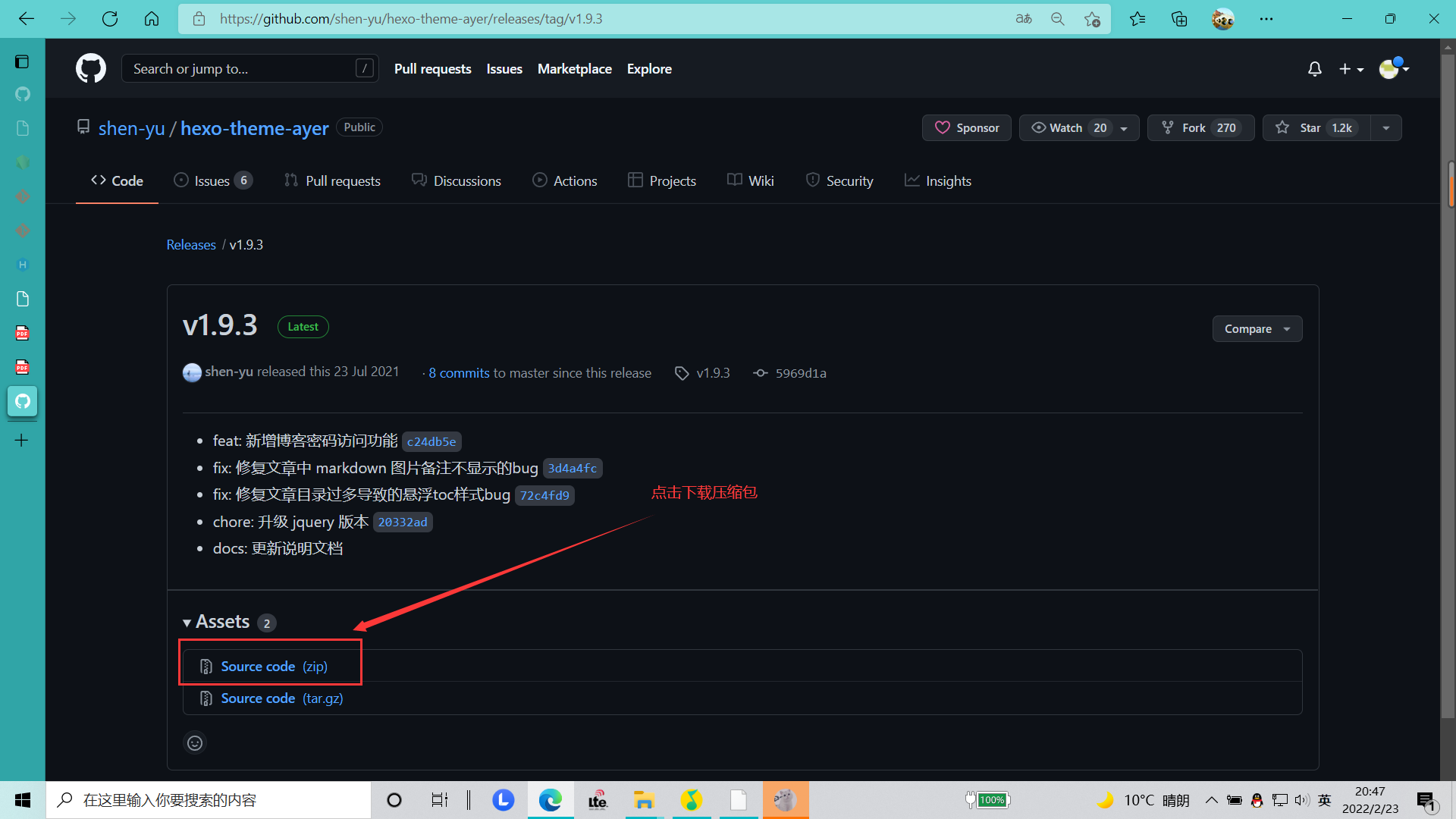Open the Actions tab
Viewport: 1456px width, 819px height.
tap(565, 180)
